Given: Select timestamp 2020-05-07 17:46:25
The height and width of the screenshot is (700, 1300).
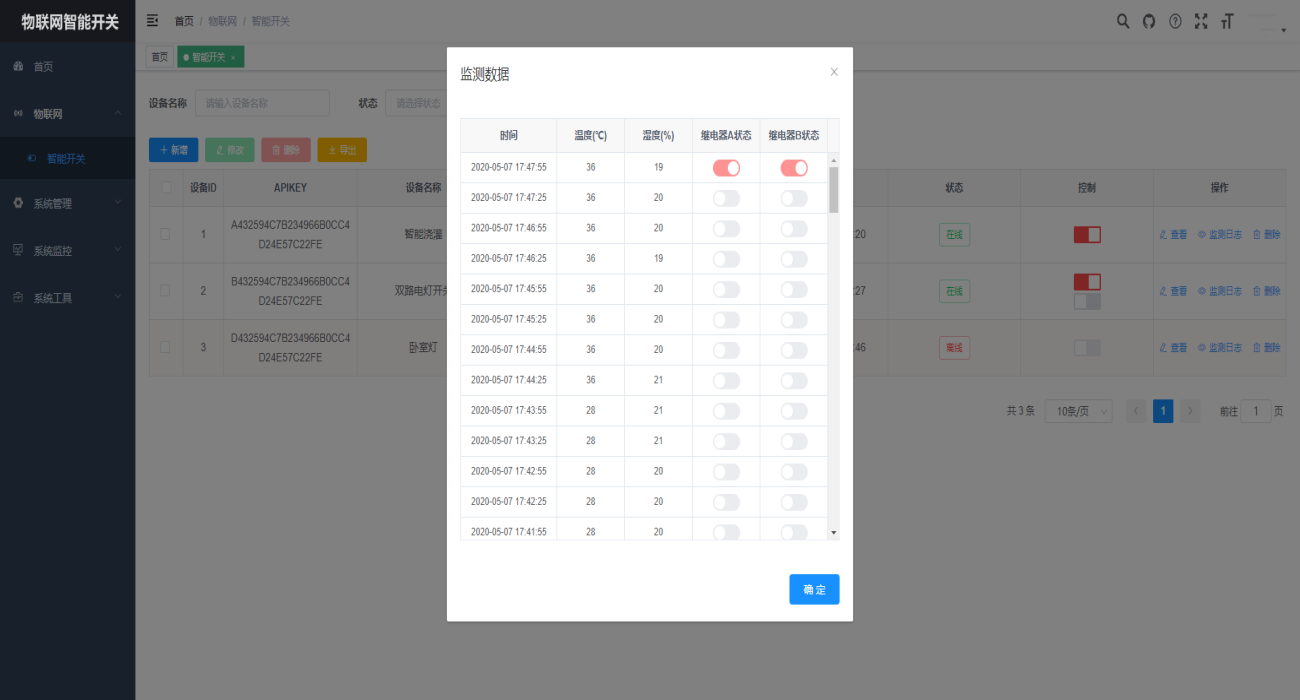Looking at the screenshot, I should tap(509, 259).
